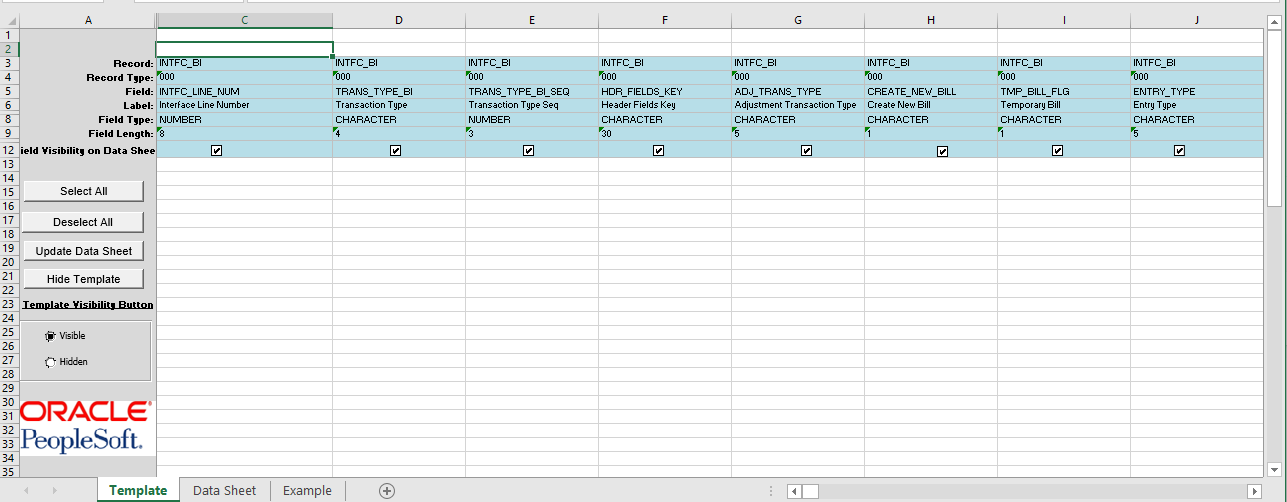
Task: Toggle visibility checkbox for ENTRY_TYPE column
Action: click(1180, 150)
